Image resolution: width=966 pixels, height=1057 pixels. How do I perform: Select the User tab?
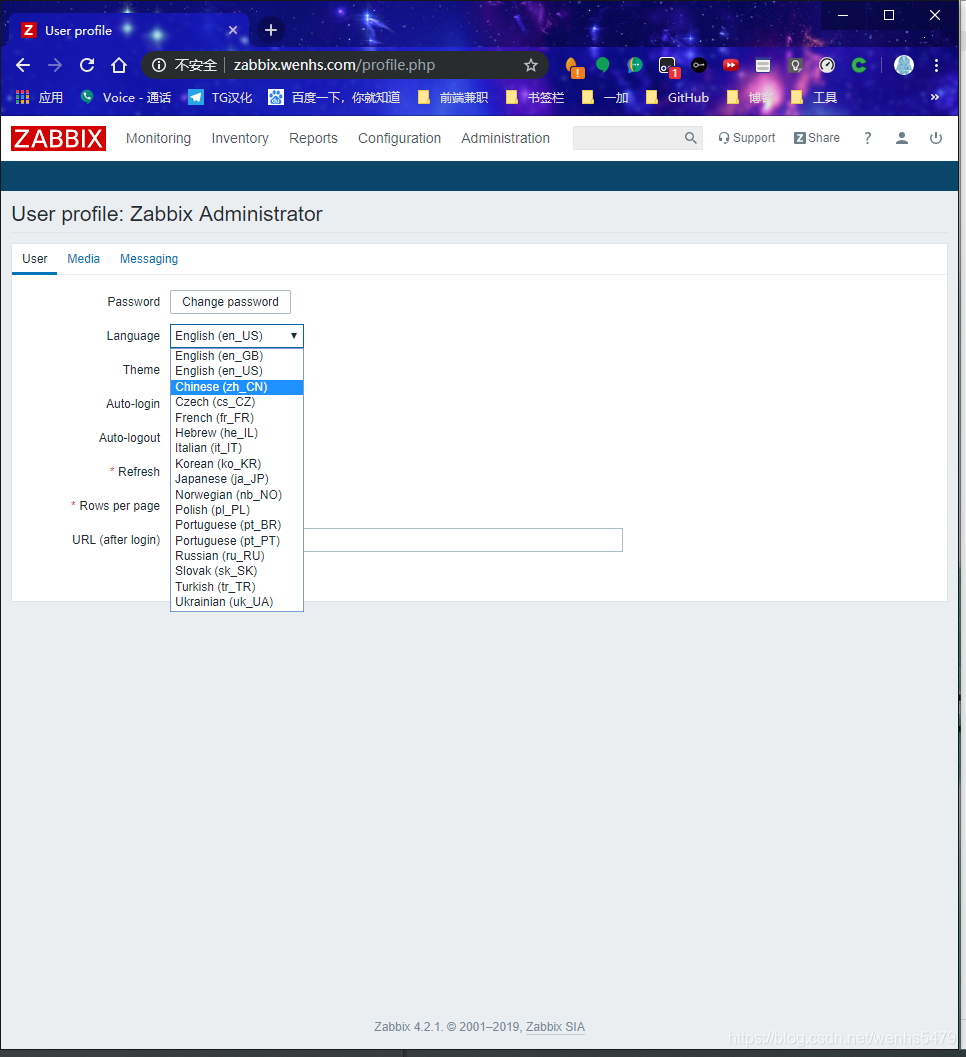(34, 259)
